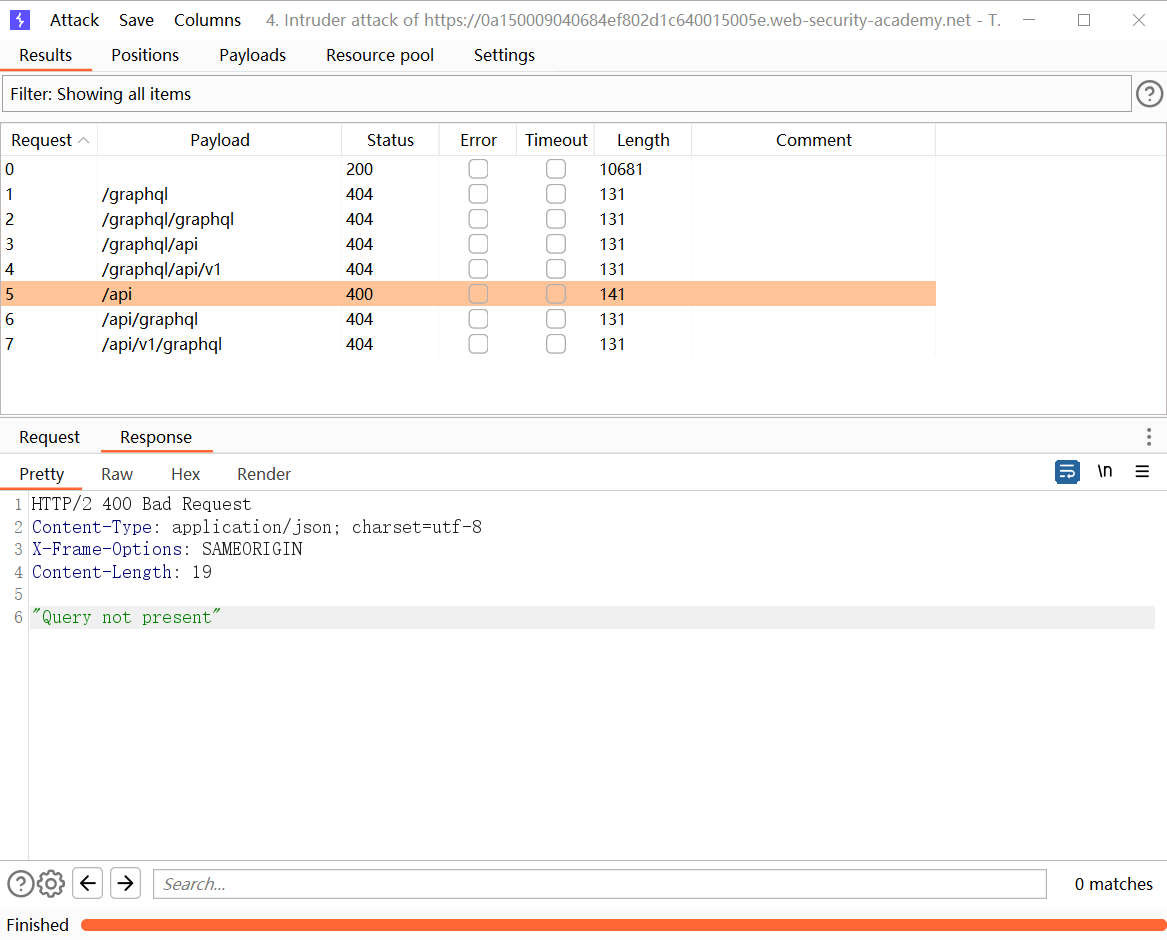Switch to the Payloads tab
The height and width of the screenshot is (940, 1167).
click(252, 55)
